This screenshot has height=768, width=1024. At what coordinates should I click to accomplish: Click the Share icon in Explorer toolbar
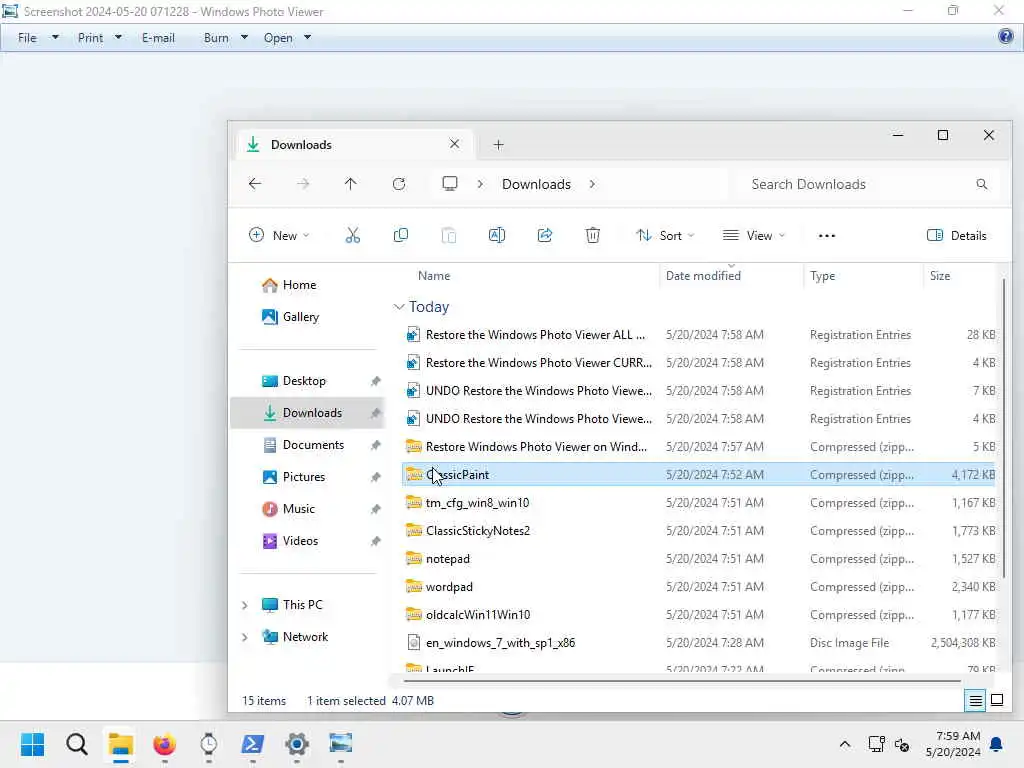545,235
